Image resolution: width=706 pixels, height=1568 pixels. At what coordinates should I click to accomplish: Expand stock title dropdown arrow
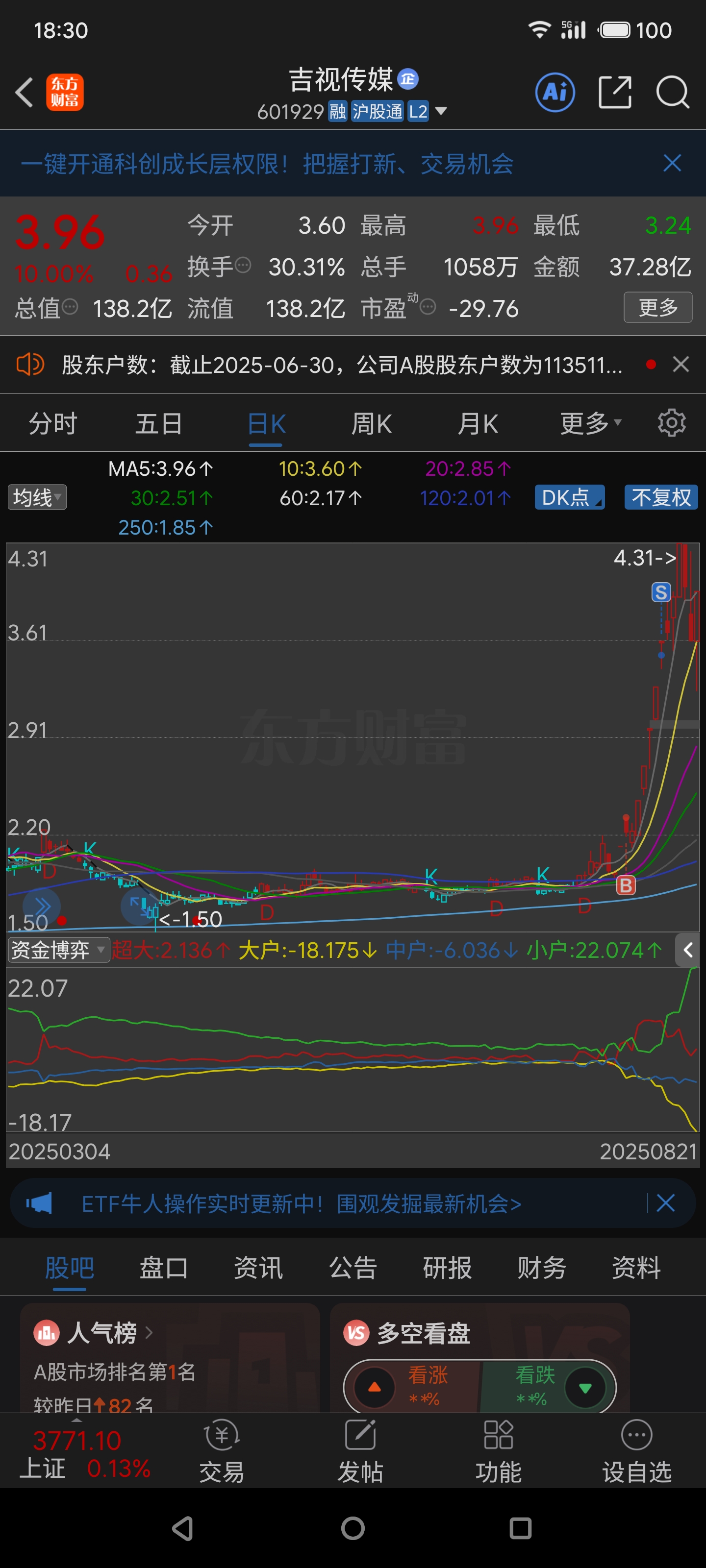(440, 111)
